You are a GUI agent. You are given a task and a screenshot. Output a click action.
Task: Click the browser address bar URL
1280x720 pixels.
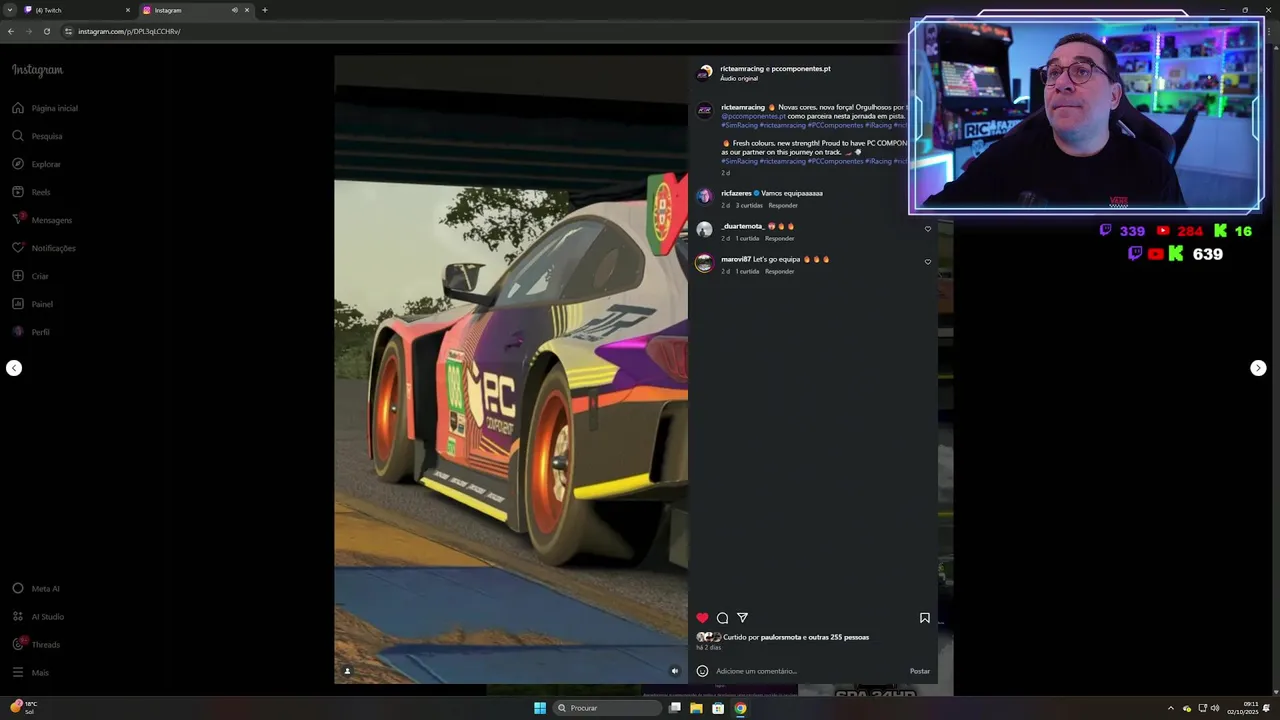129,31
